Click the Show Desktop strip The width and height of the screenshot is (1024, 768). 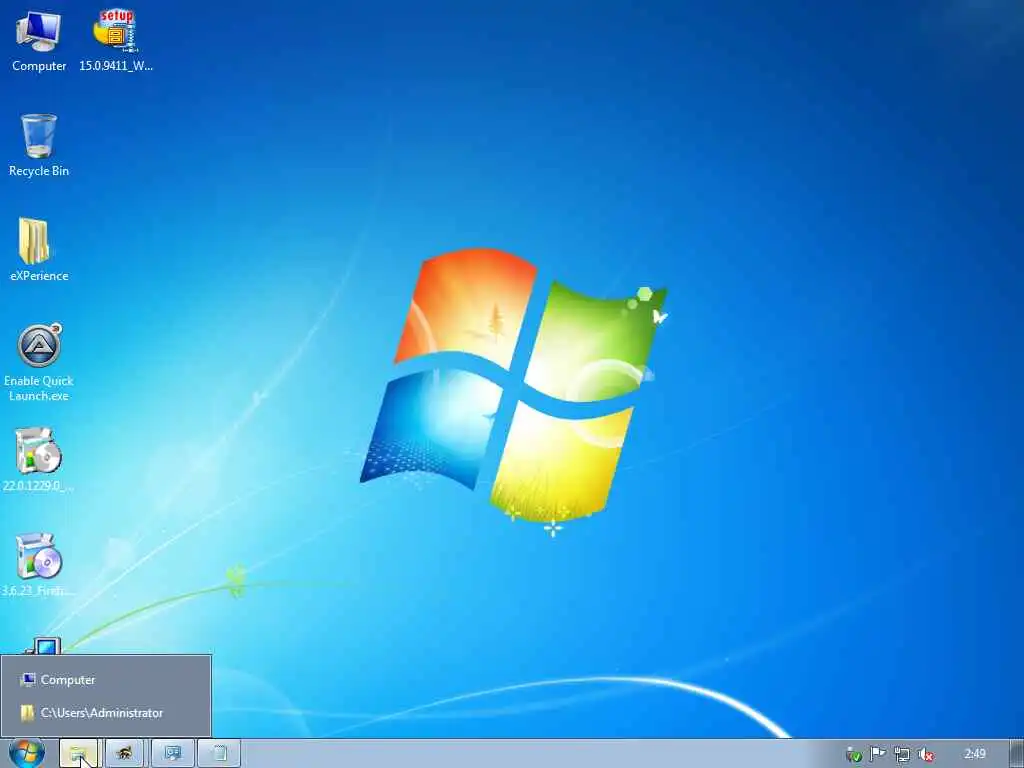click(1017, 754)
